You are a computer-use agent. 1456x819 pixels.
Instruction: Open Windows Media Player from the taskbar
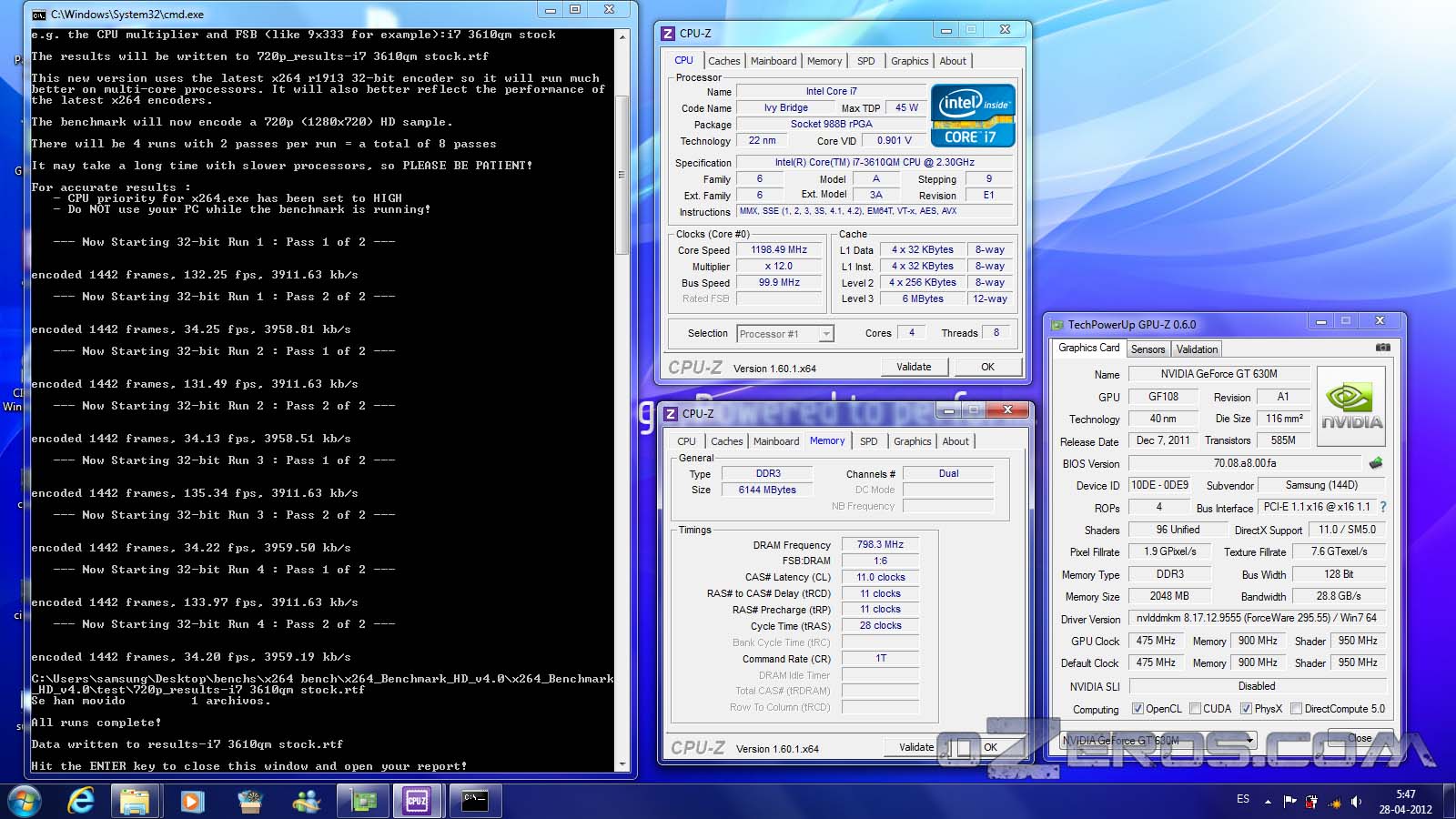(x=191, y=801)
